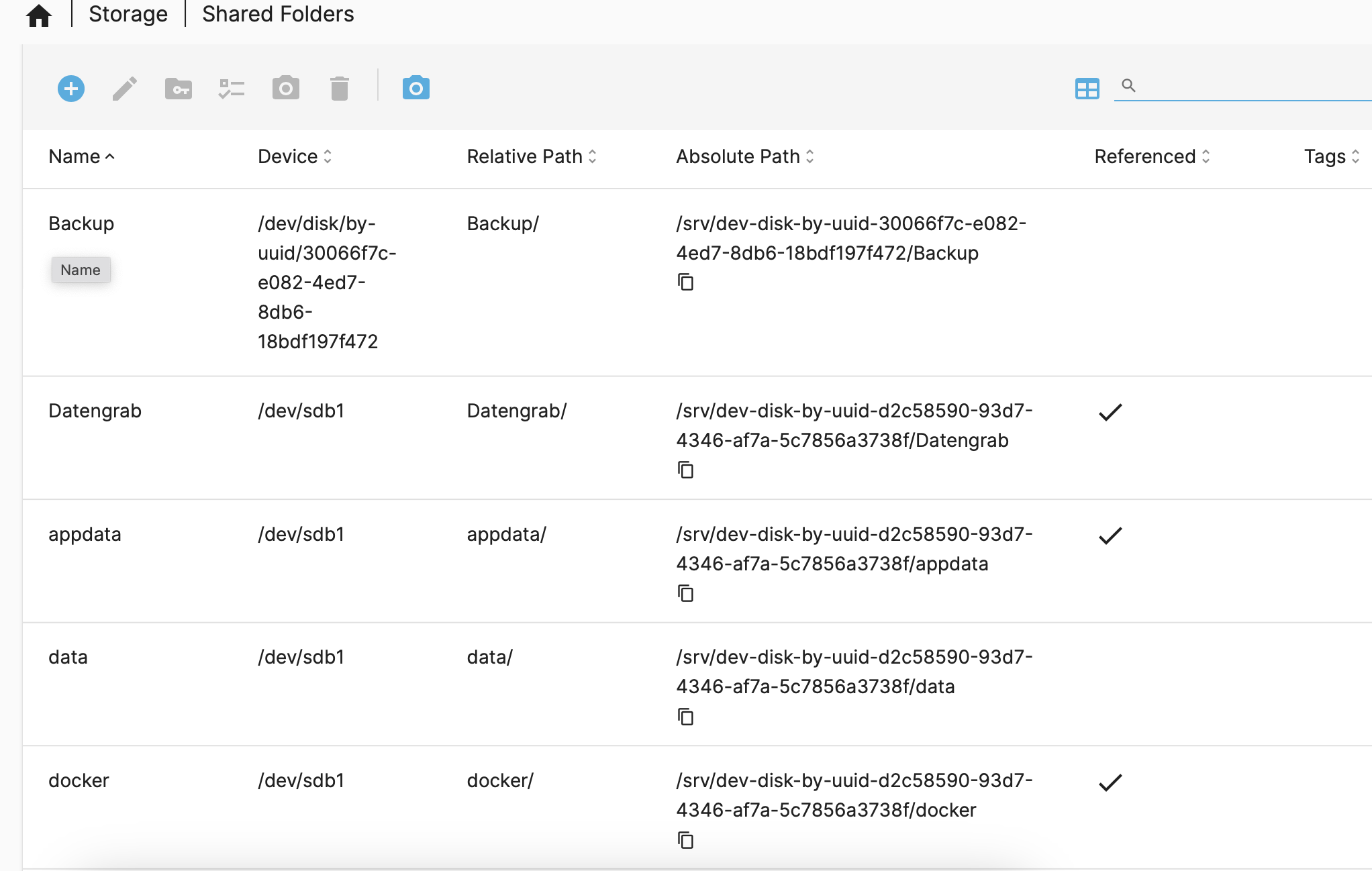
Task: Open the folder permissions key icon
Action: [179, 89]
